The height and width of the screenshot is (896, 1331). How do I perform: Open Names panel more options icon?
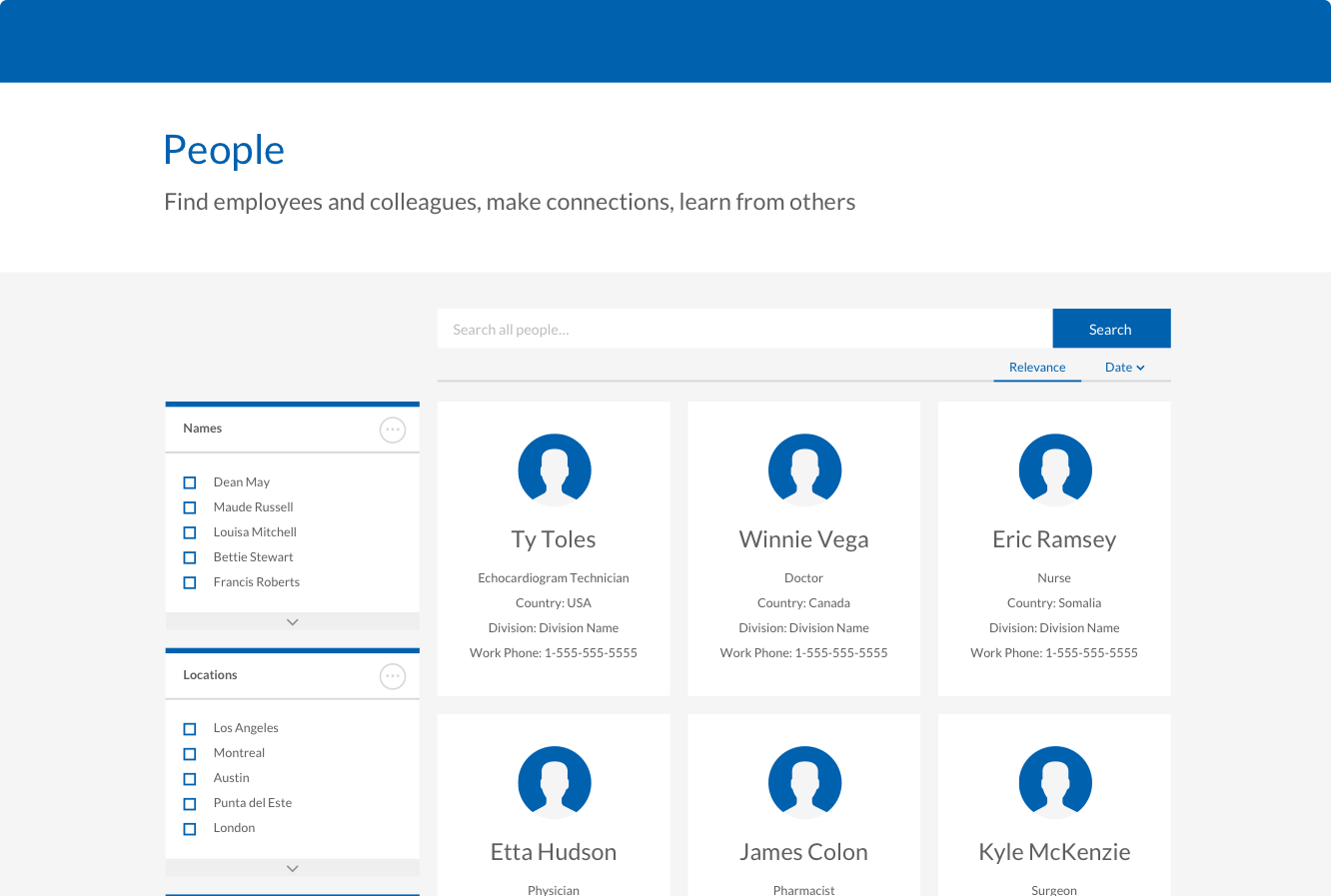(393, 430)
